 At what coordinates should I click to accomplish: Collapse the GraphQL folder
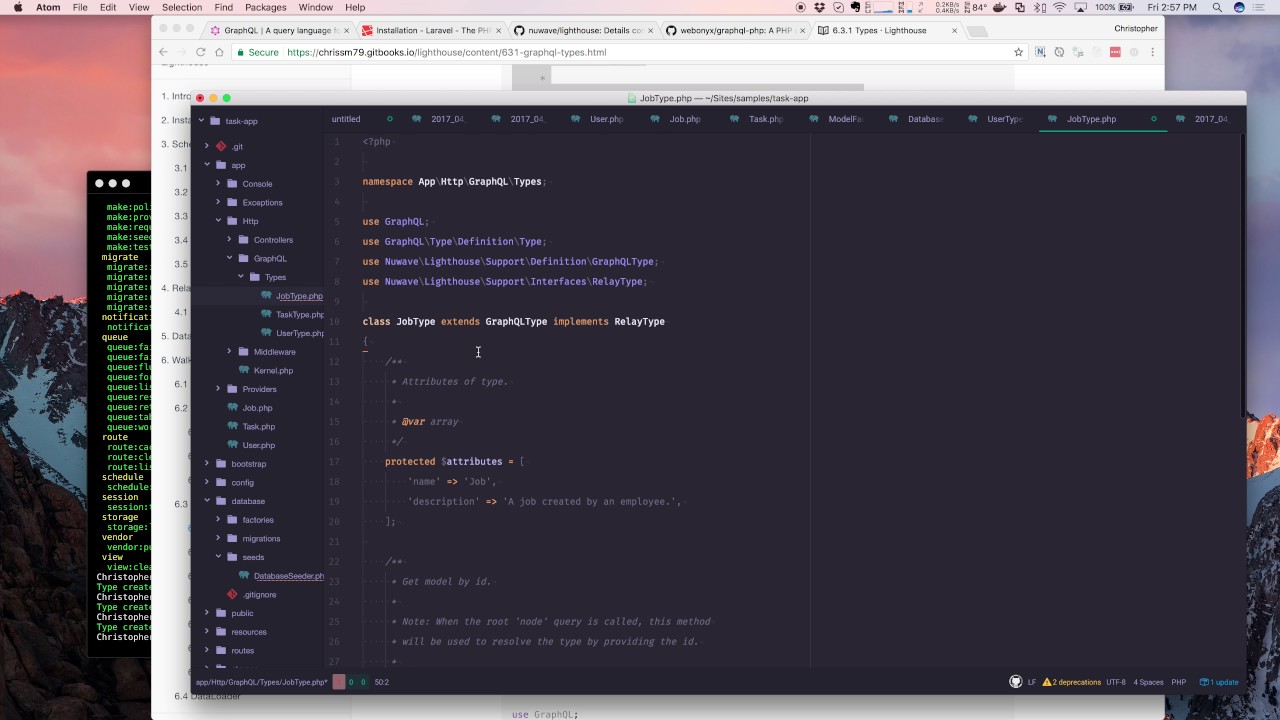point(229,258)
